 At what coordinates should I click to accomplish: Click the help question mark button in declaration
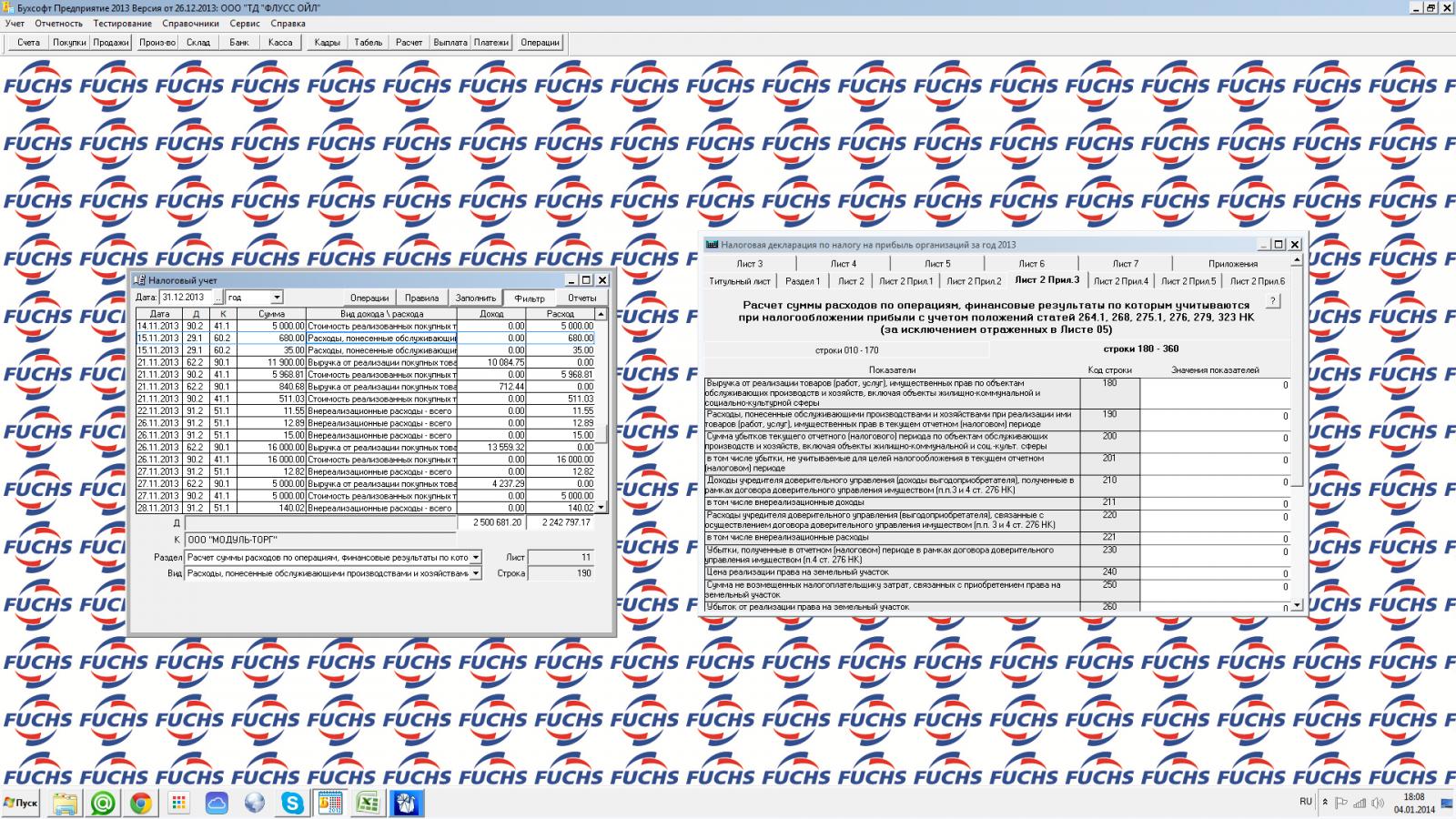(1273, 301)
